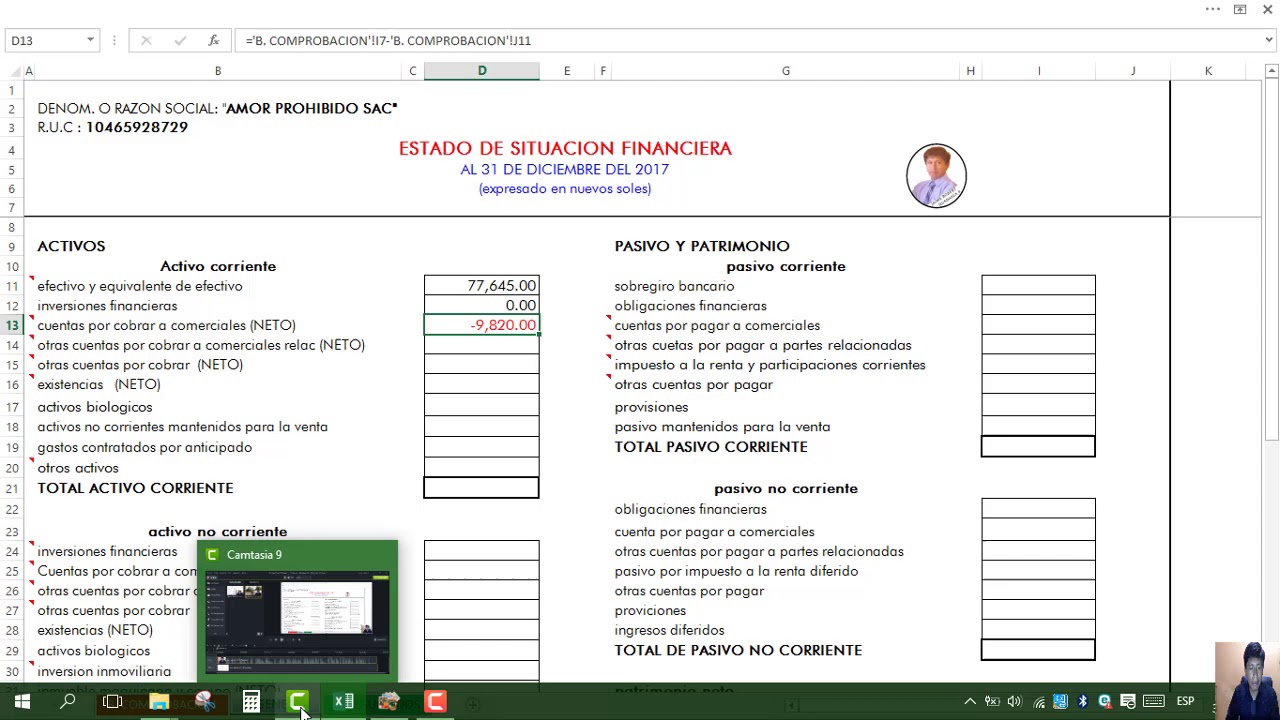Click the 'sobregiro bancario' label

click(x=674, y=286)
